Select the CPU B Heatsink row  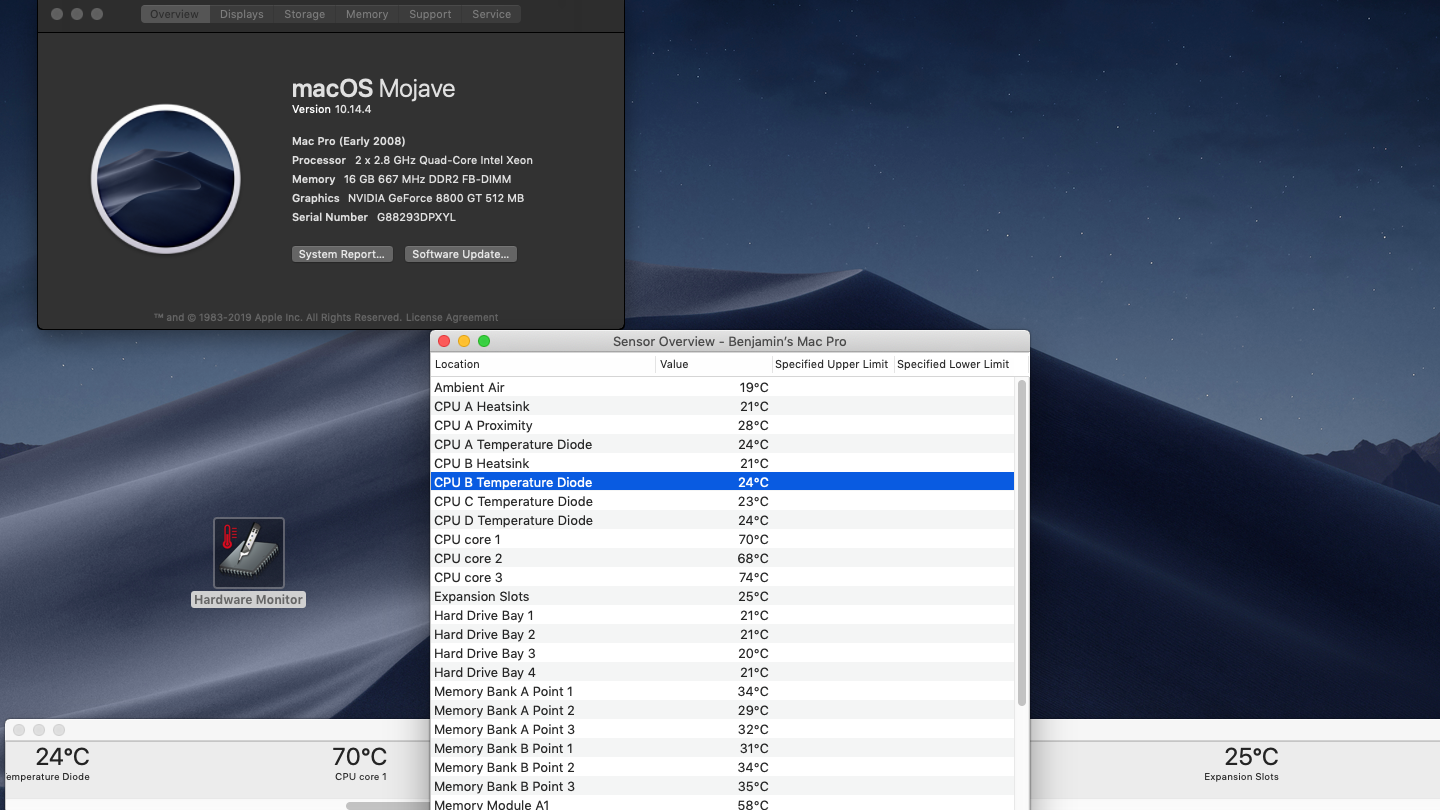[x=722, y=463]
